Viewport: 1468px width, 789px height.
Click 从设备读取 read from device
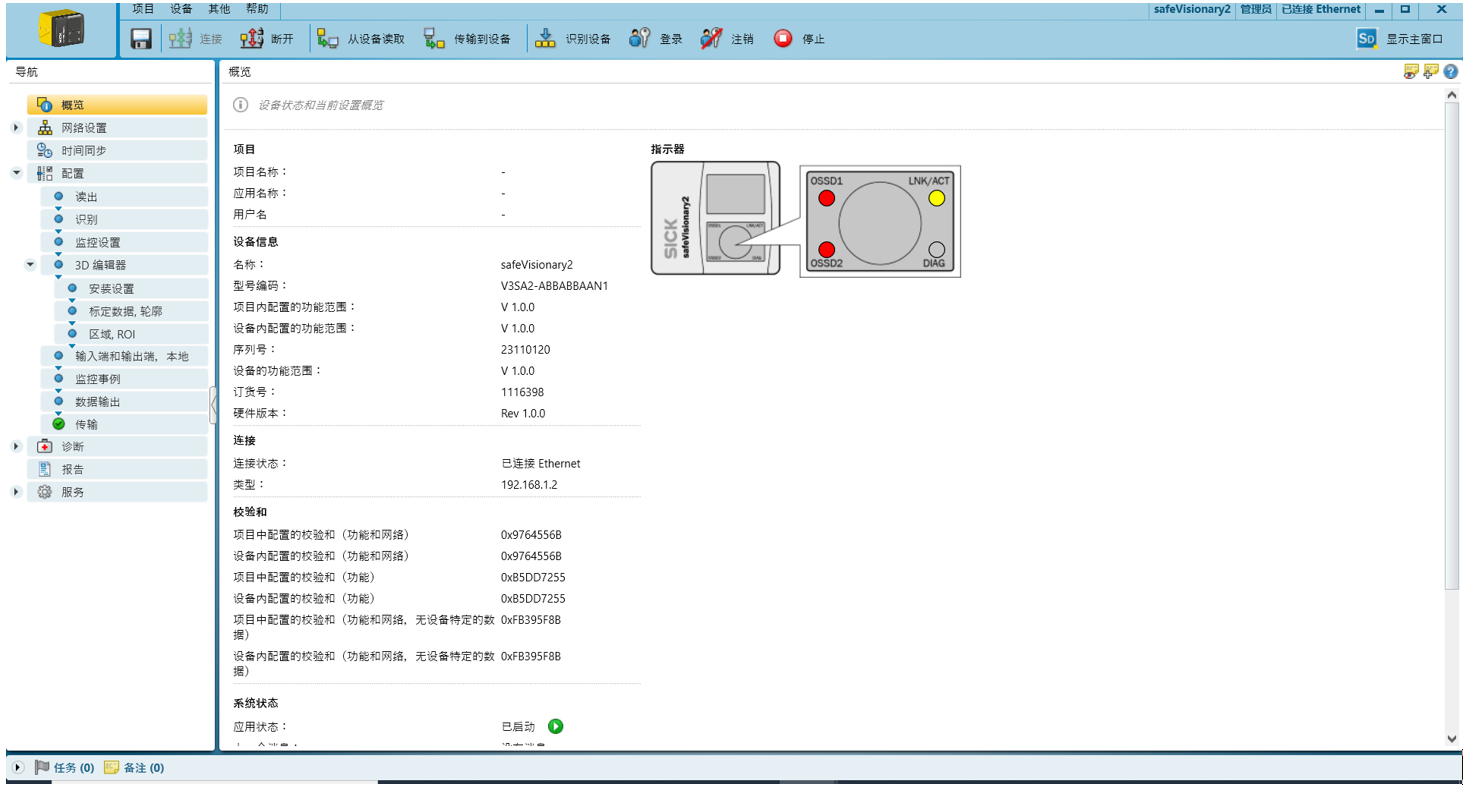click(361, 39)
